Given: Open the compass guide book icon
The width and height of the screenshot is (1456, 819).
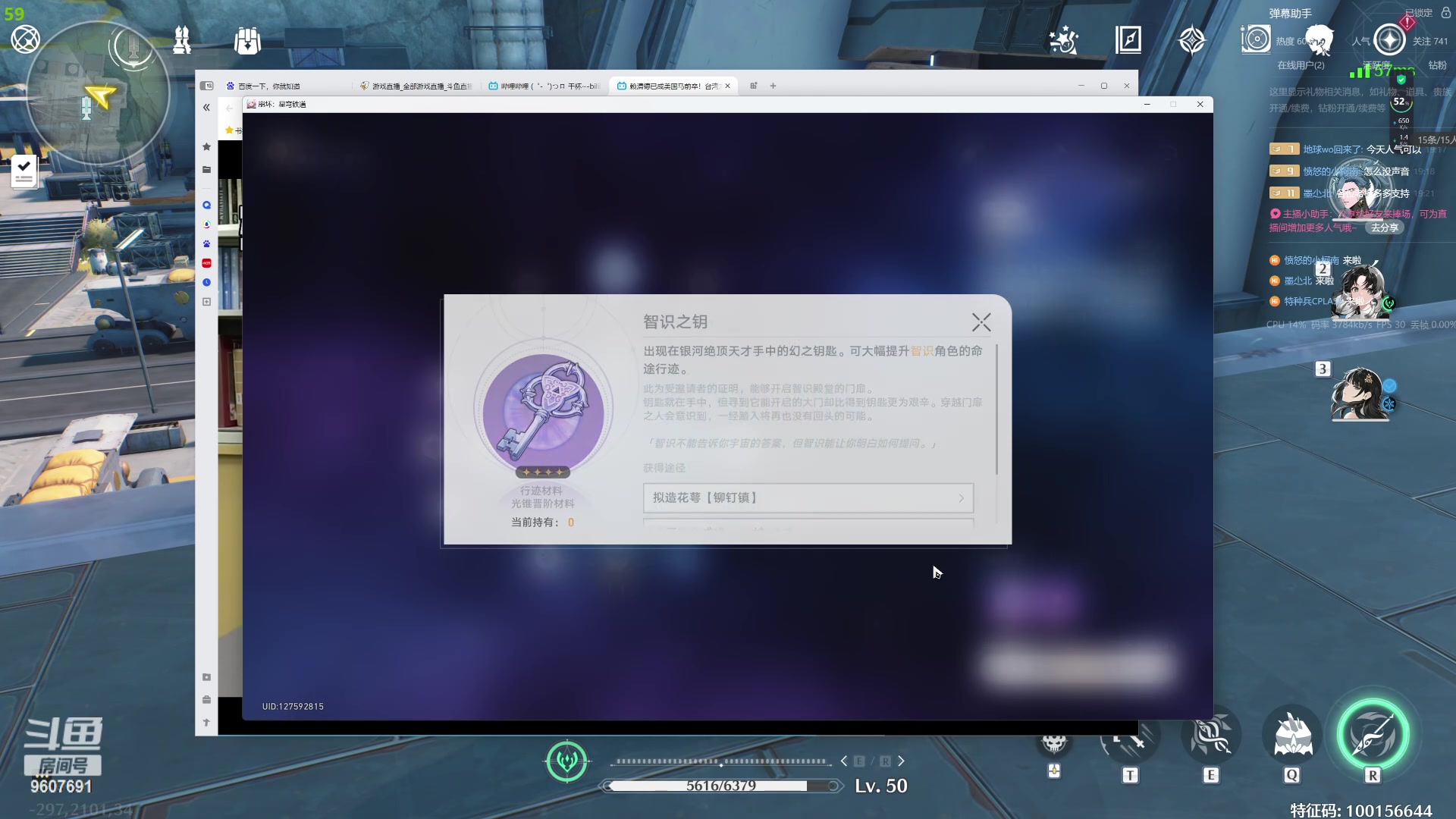Looking at the screenshot, I should click(1128, 39).
